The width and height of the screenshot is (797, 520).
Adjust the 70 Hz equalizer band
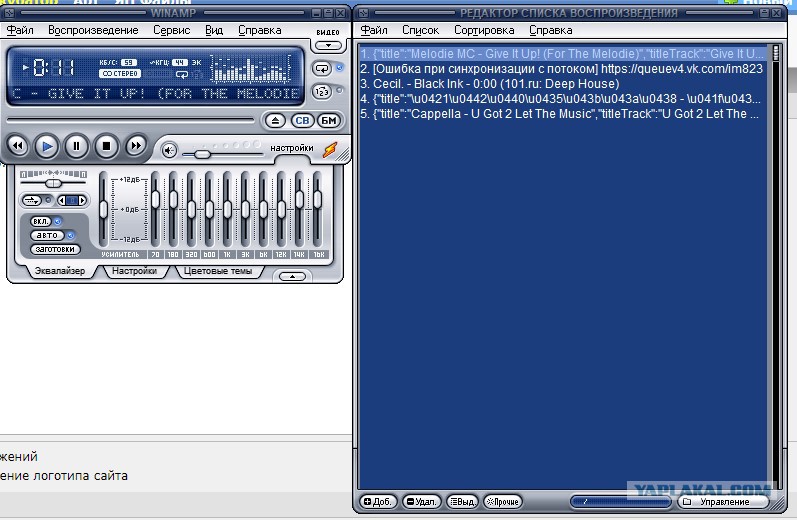(155, 209)
